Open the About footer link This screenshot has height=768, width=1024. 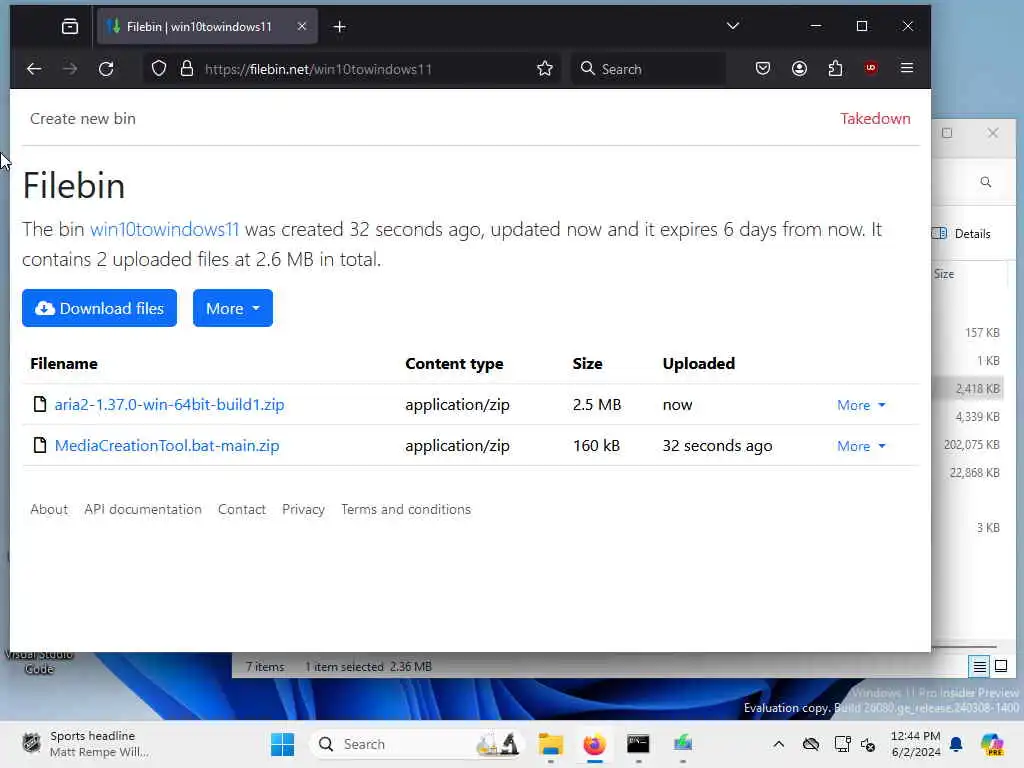point(49,509)
